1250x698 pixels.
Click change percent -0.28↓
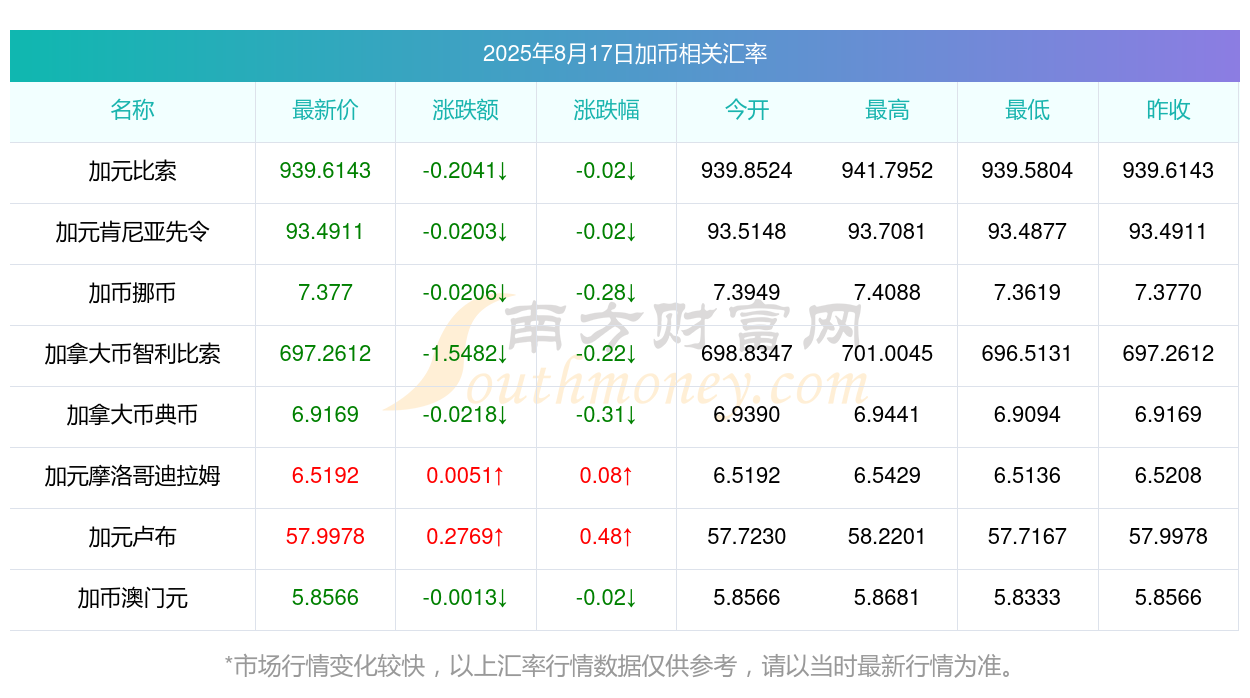606,293
